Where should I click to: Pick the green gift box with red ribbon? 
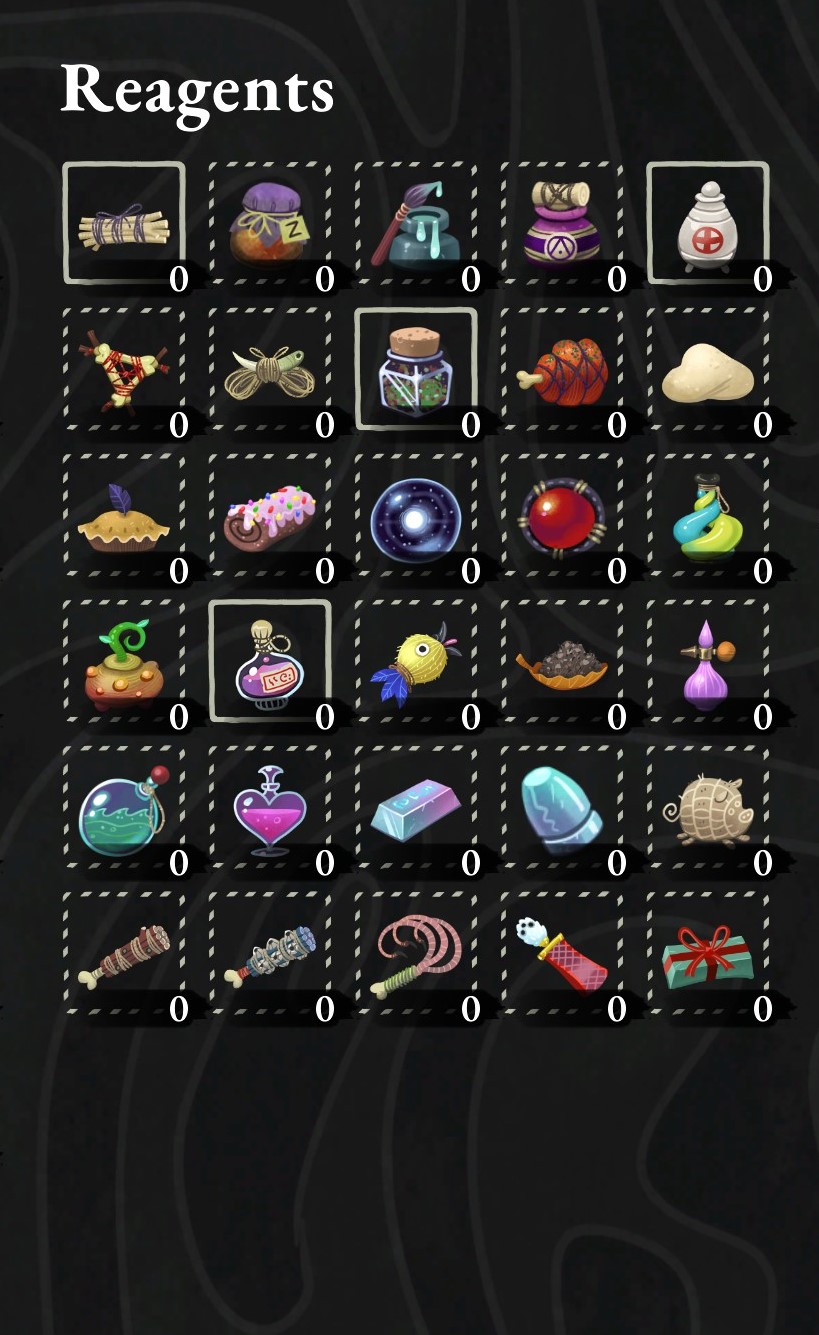coord(708,954)
